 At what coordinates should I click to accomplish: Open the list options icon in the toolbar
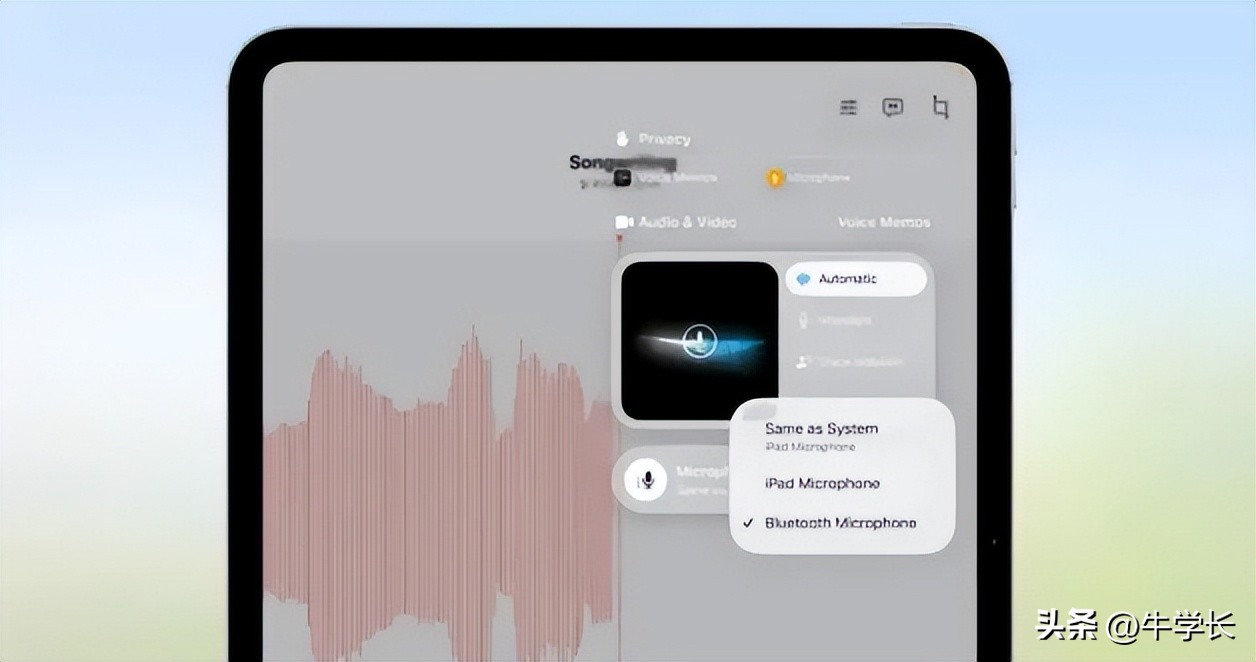[x=847, y=107]
